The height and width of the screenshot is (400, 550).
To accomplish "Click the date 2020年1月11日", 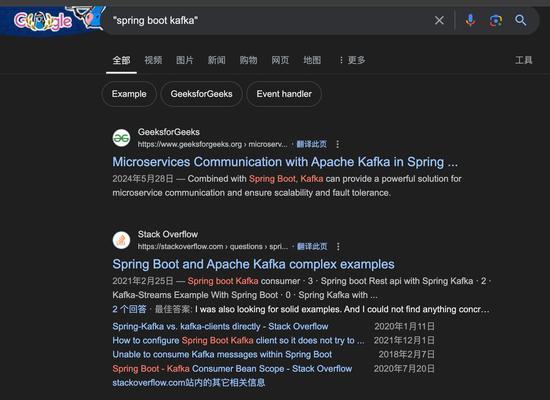I will (404, 327).
